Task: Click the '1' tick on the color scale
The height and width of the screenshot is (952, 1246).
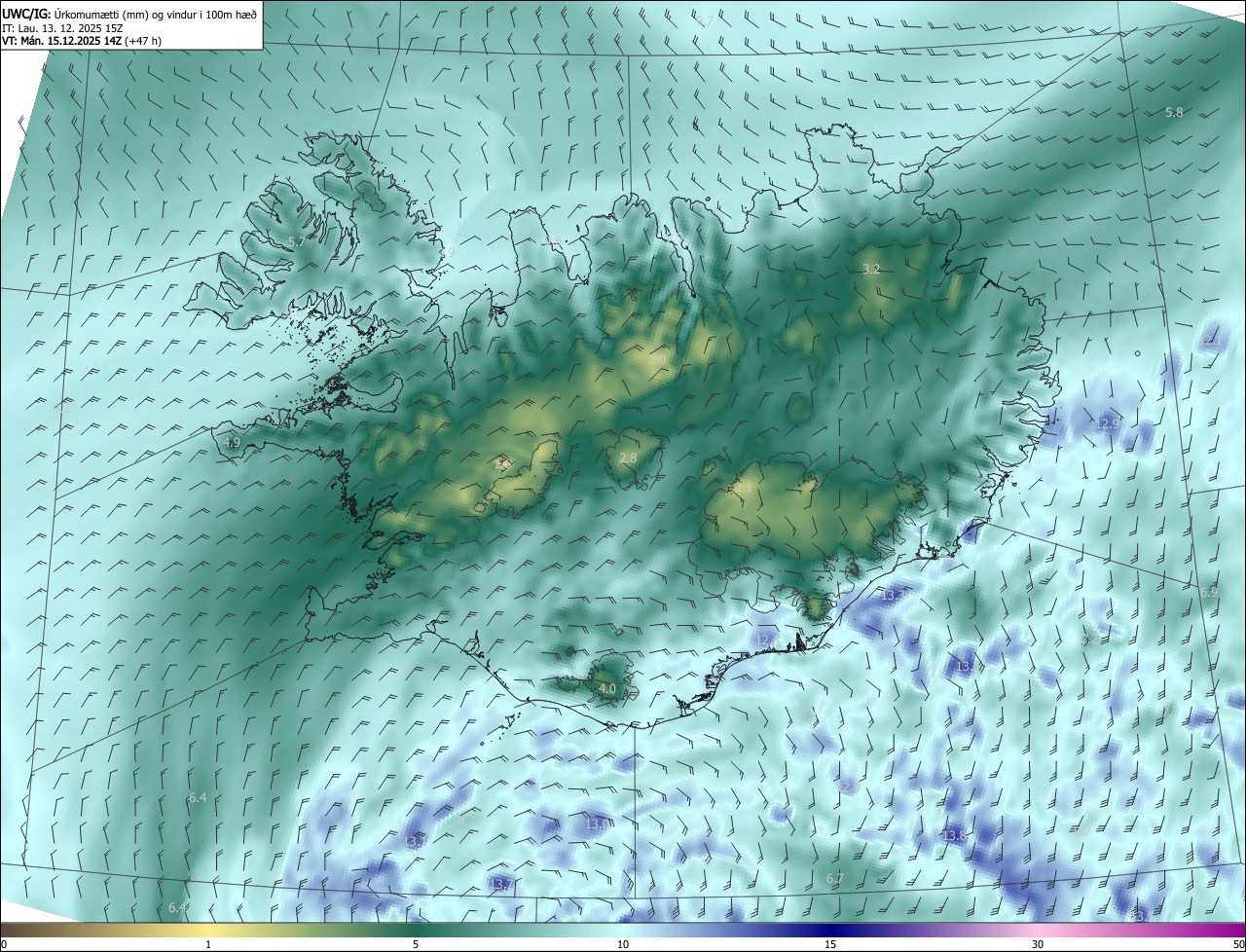Action: click(208, 945)
